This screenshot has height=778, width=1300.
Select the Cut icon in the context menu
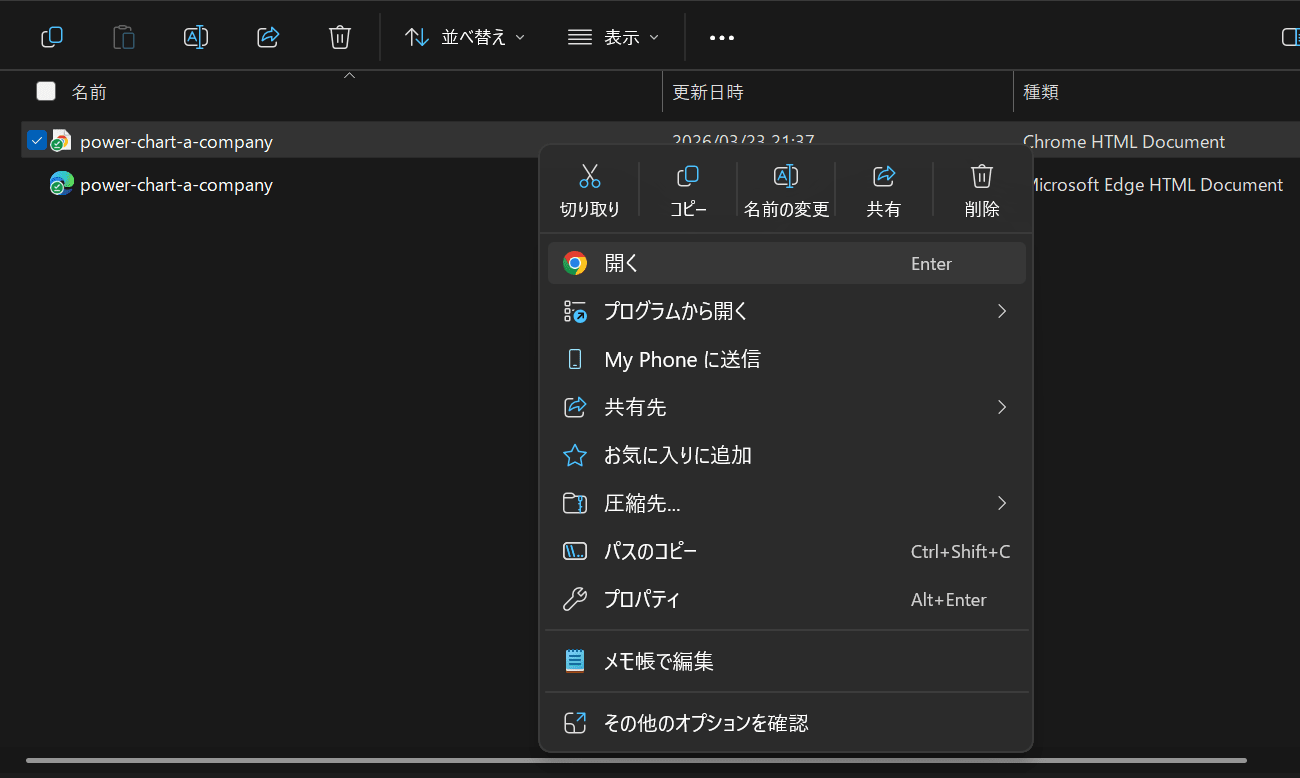590,176
